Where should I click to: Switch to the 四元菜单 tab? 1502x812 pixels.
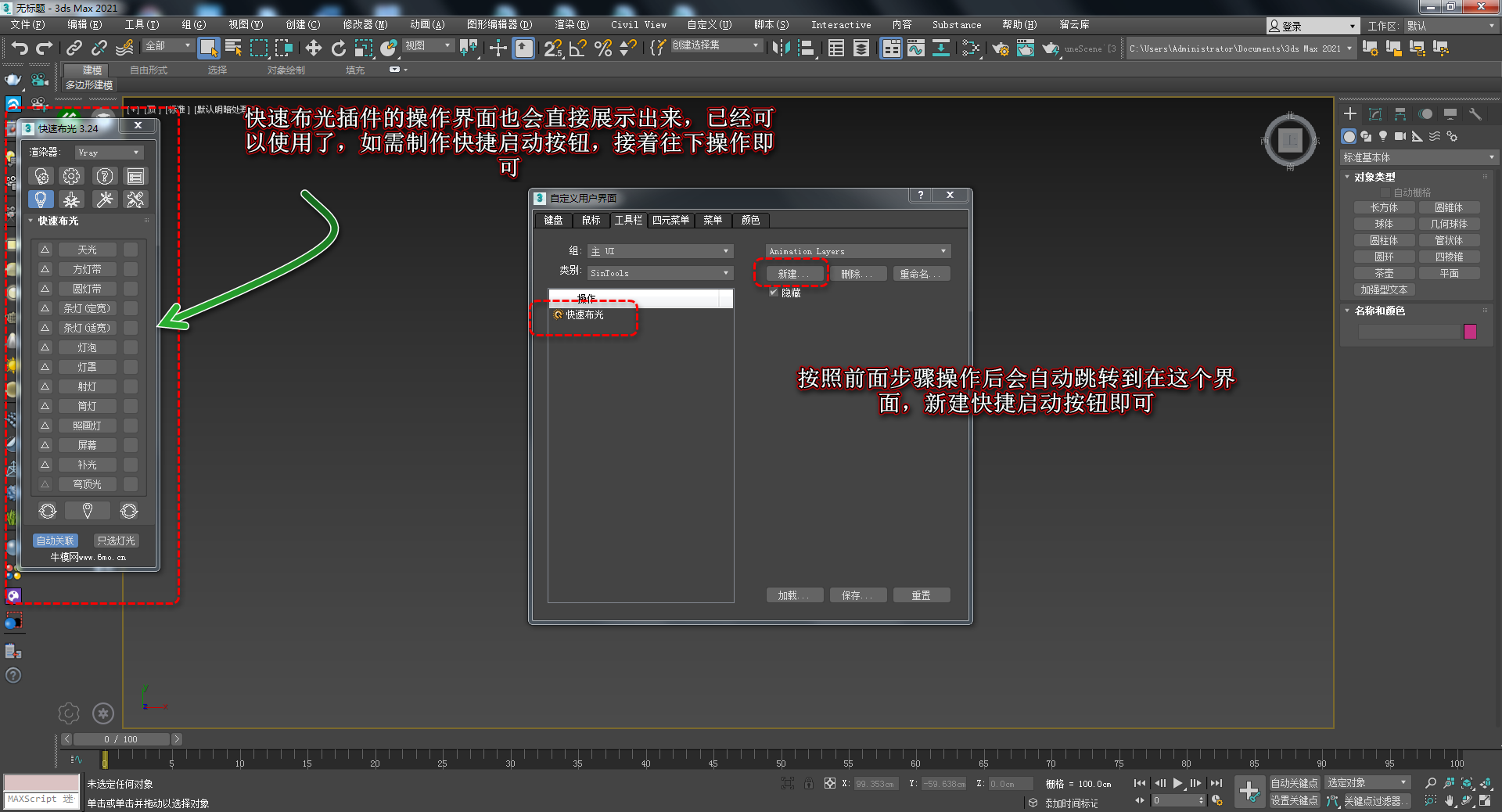(670, 220)
